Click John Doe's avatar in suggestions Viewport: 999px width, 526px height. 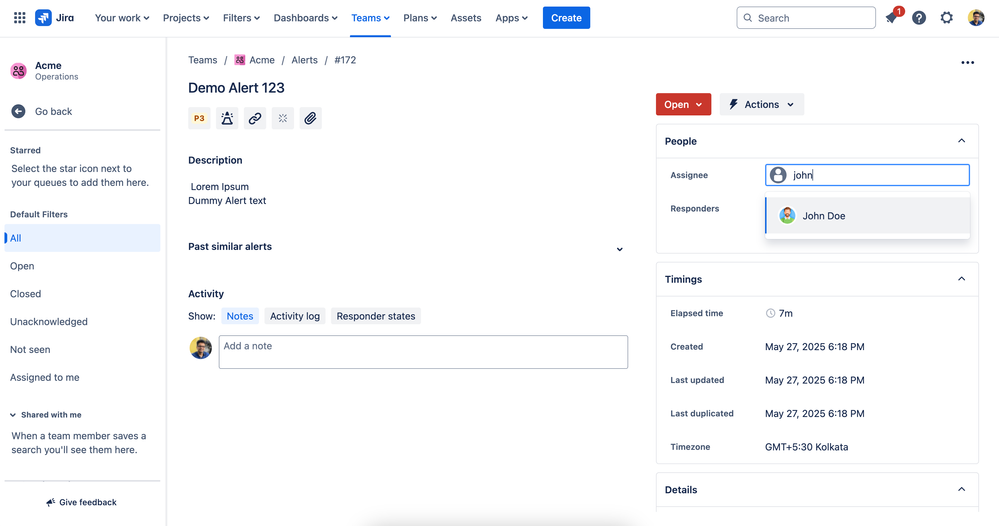coord(787,216)
